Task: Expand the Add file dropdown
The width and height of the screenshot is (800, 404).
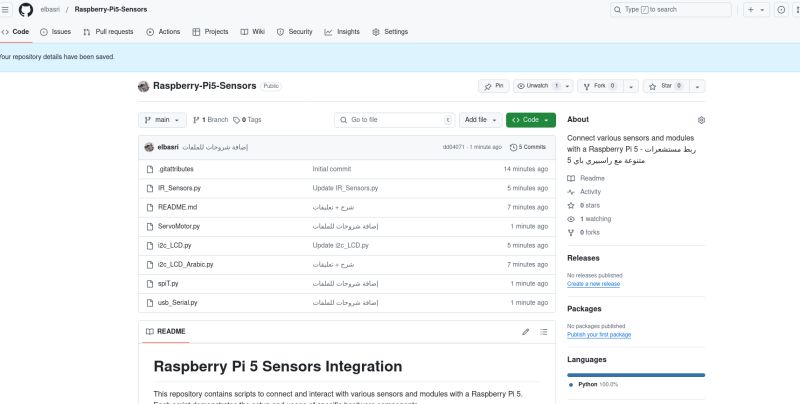Action: coord(481,120)
